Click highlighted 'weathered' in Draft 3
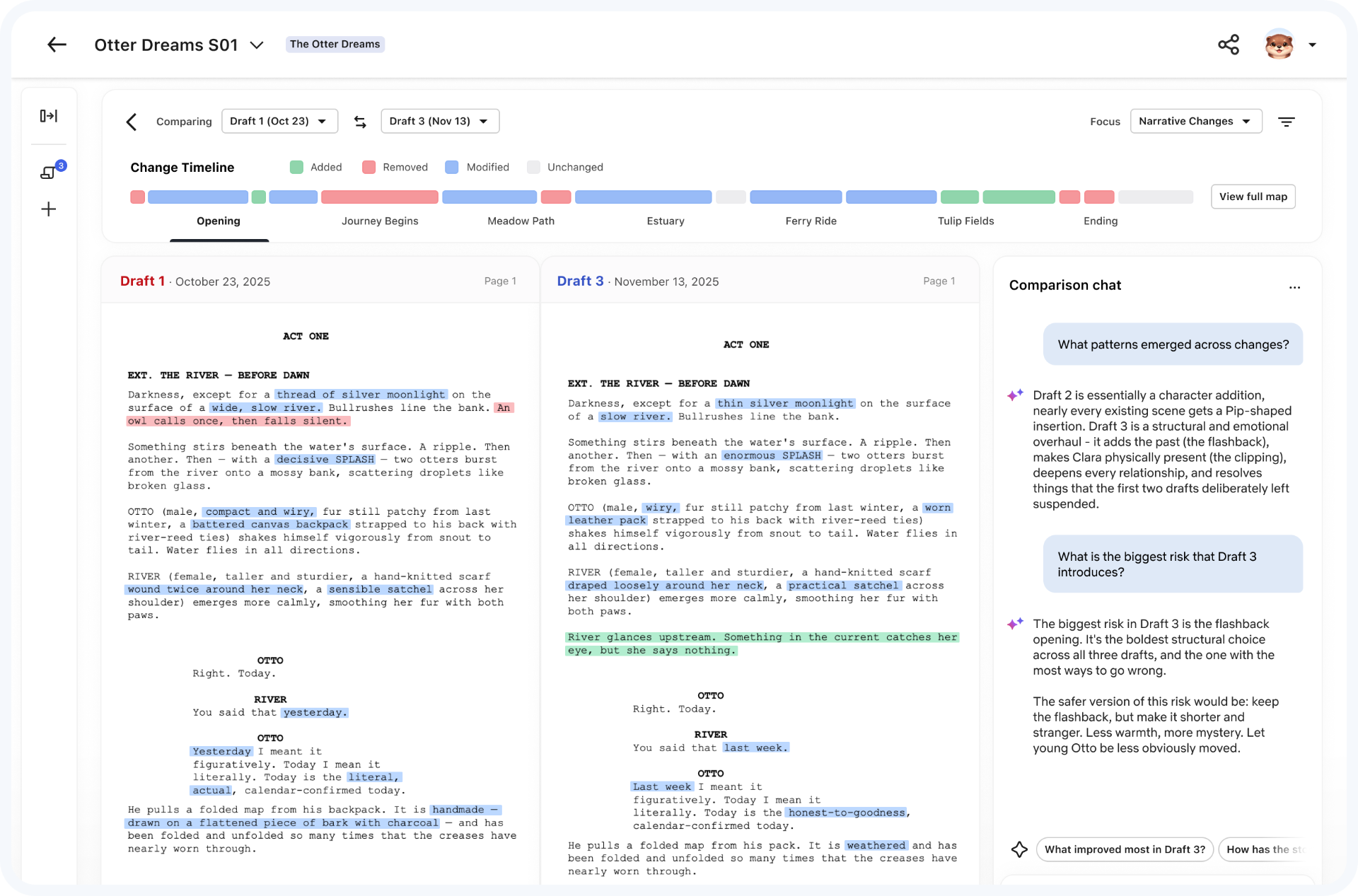The height and width of the screenshot is (896, 1358). [876, 845]
